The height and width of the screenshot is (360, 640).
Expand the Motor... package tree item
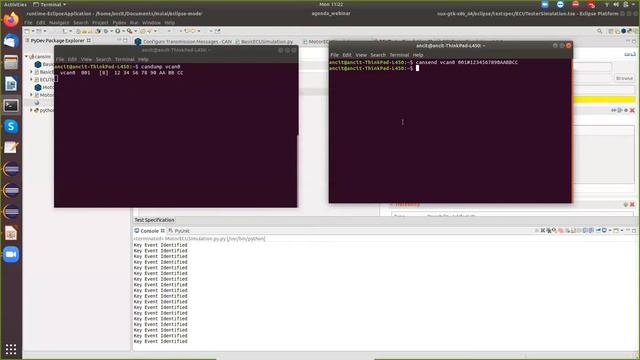[x=31, y=95]
